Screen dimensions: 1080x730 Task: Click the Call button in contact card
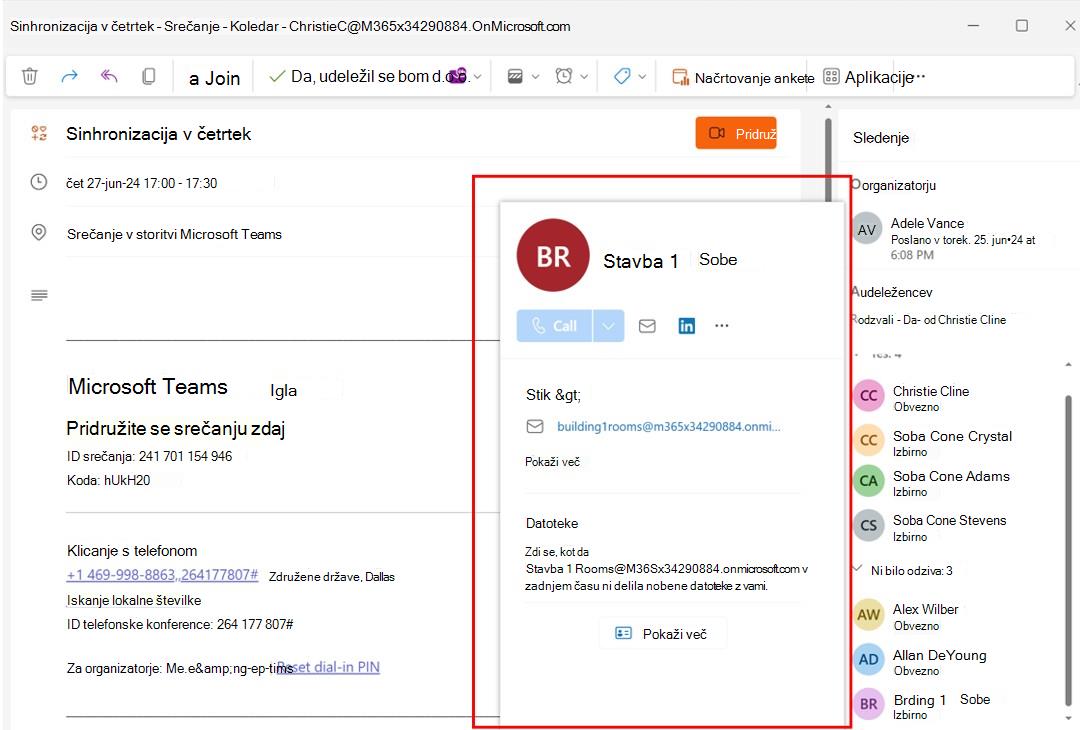(x=554, y=326)
